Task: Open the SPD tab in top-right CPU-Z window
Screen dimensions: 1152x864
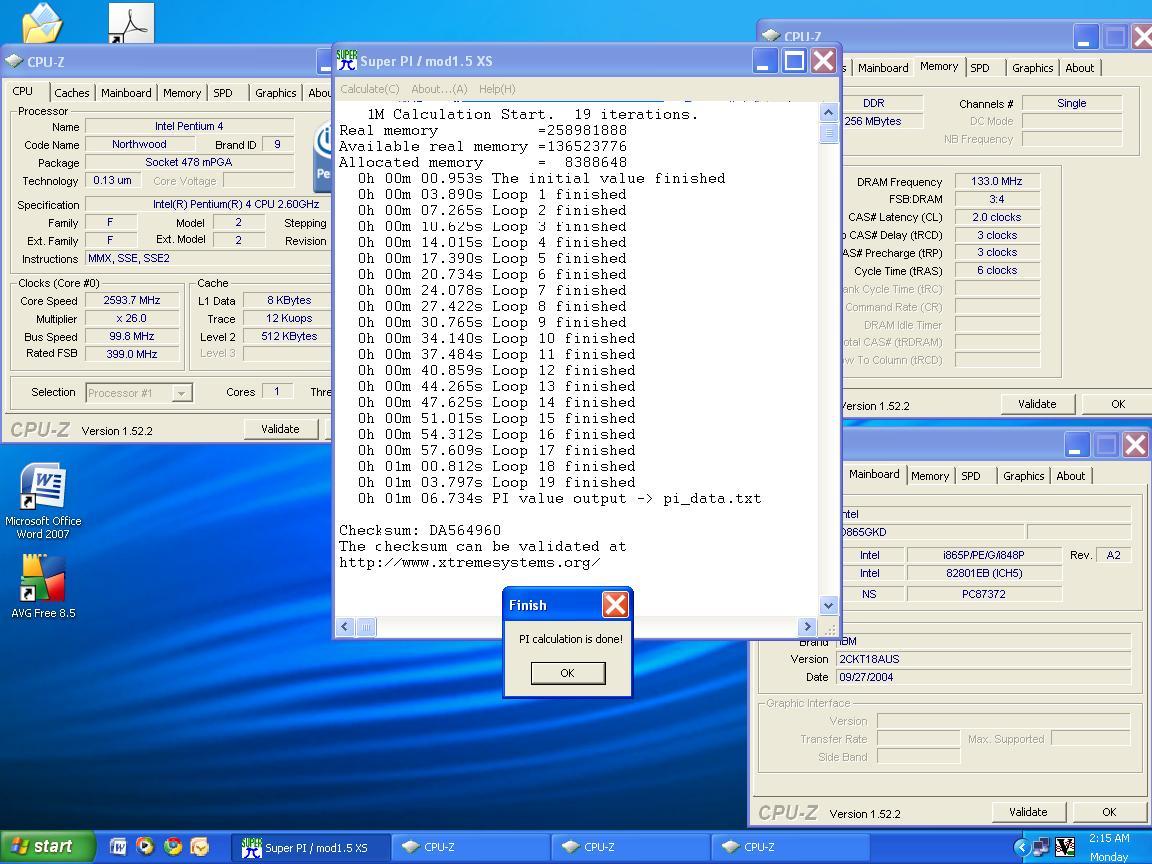Action: 980,68
